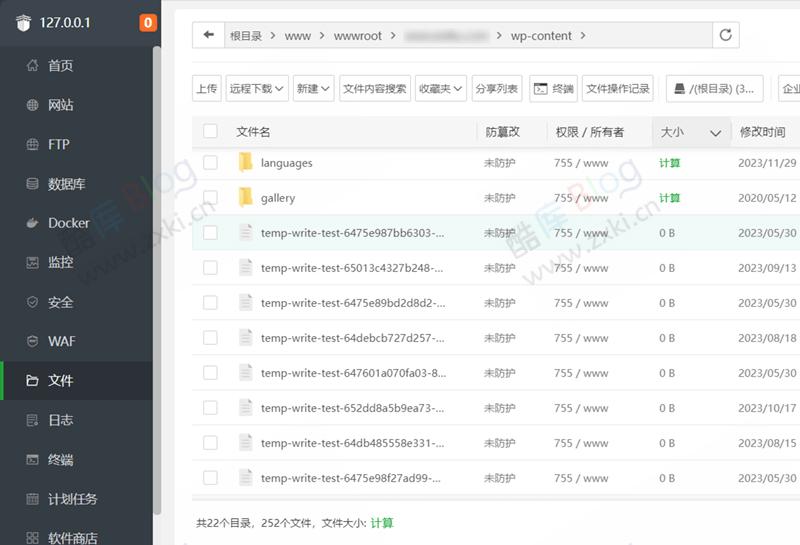
Task: Click chevron after wwwroot in breadcrumb
Action: (393, 35)
